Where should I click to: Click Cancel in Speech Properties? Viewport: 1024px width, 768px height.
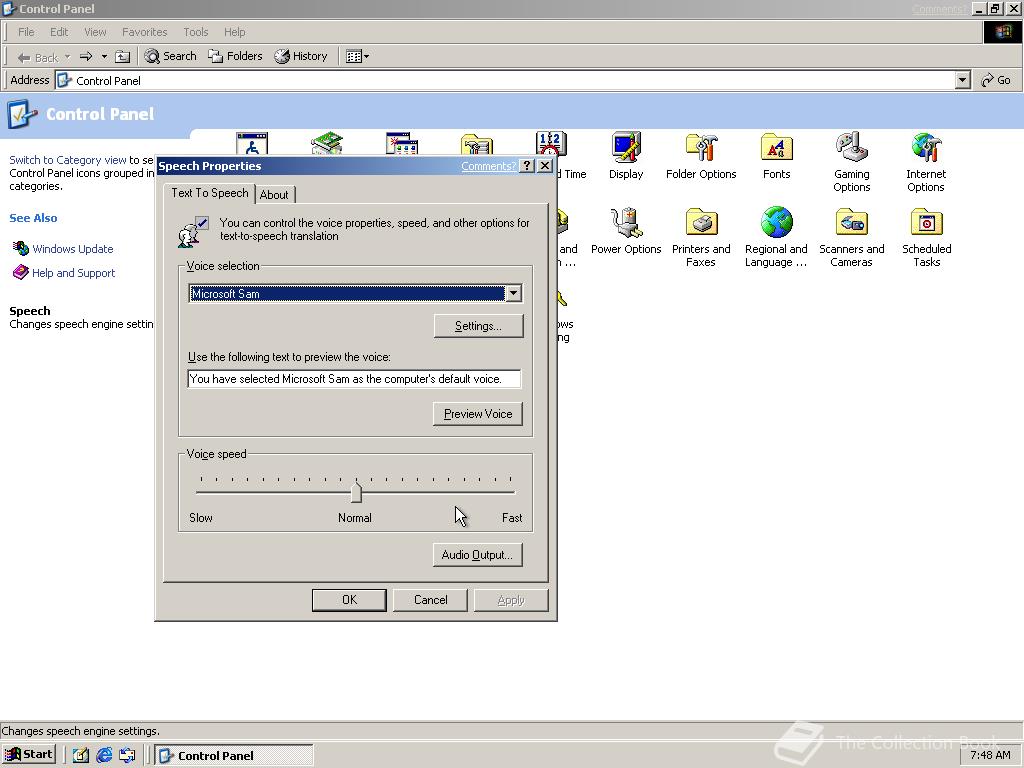(x=430, y=600)
